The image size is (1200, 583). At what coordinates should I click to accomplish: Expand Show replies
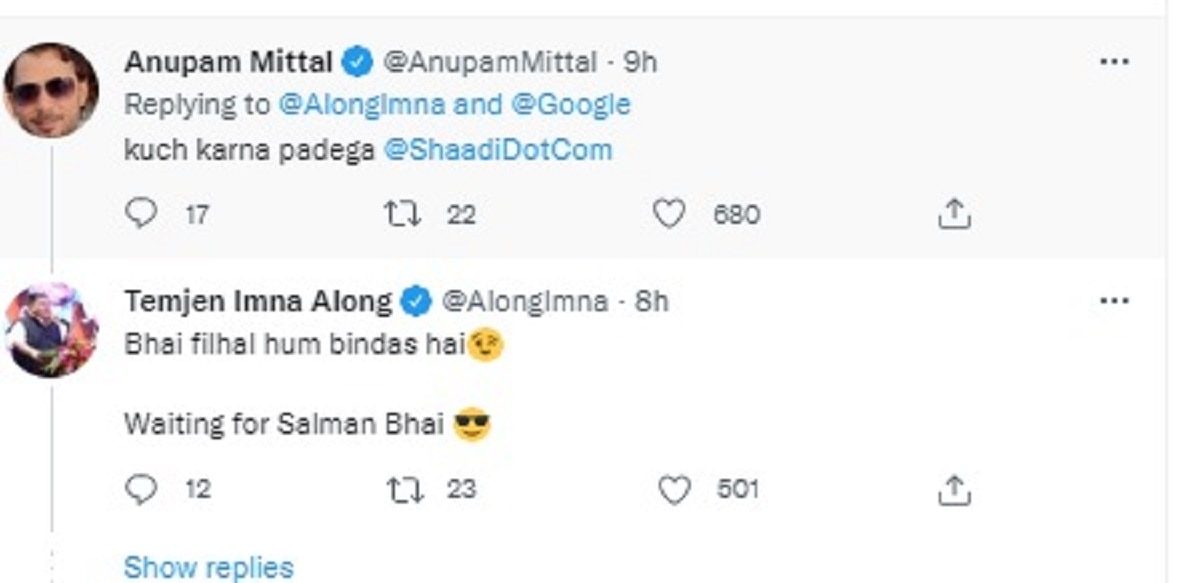pyautogui.click(x=208, y=567)
